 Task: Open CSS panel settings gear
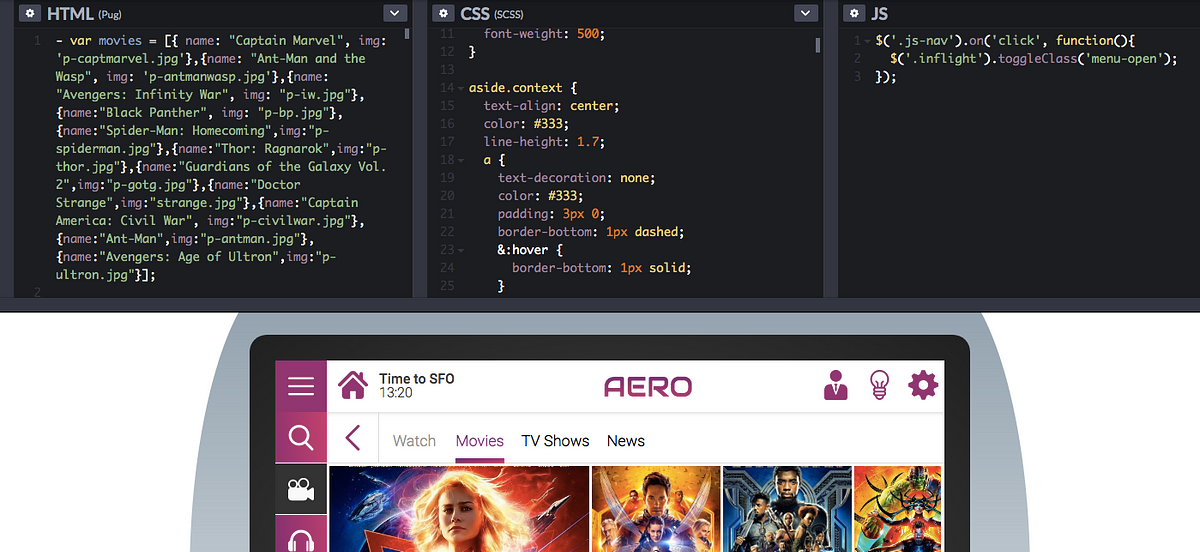click(x=444, y=13)
